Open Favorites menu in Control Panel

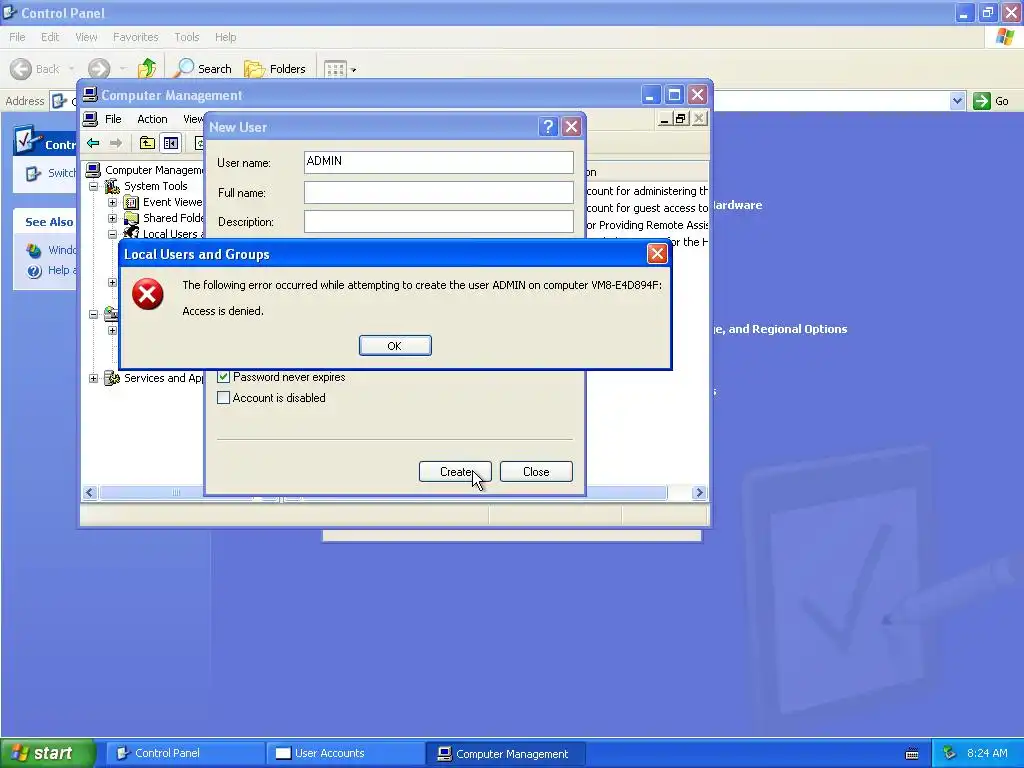click(x=135, y=37)
